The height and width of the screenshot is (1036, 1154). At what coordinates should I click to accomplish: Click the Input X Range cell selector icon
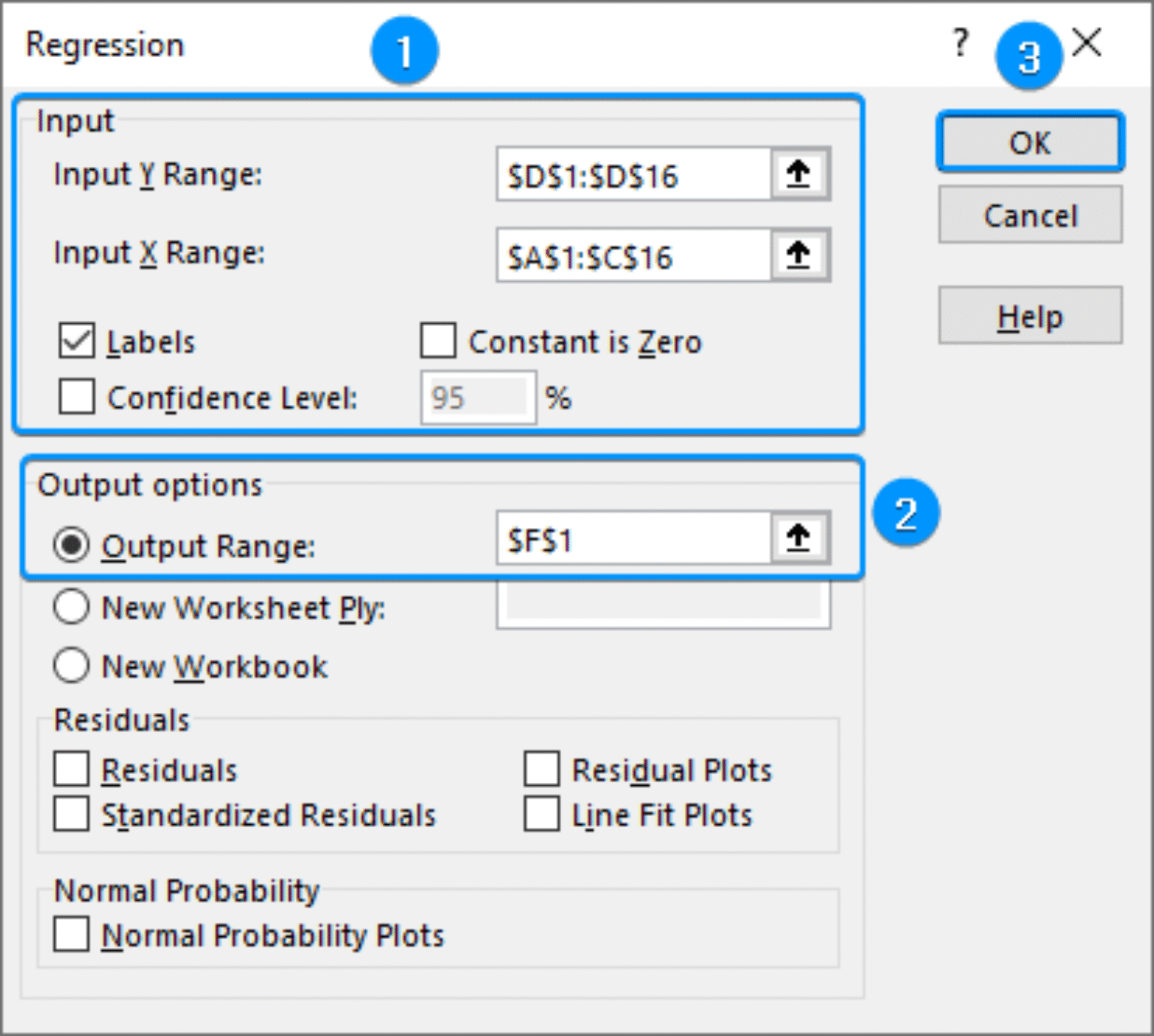[799, 255]
